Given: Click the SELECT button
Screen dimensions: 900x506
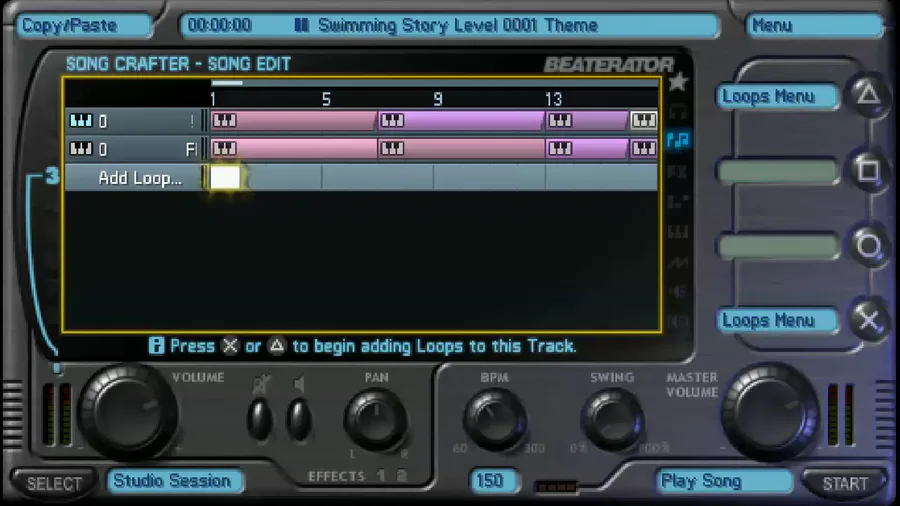Looking at the screenshot, I should click(55, 484).
